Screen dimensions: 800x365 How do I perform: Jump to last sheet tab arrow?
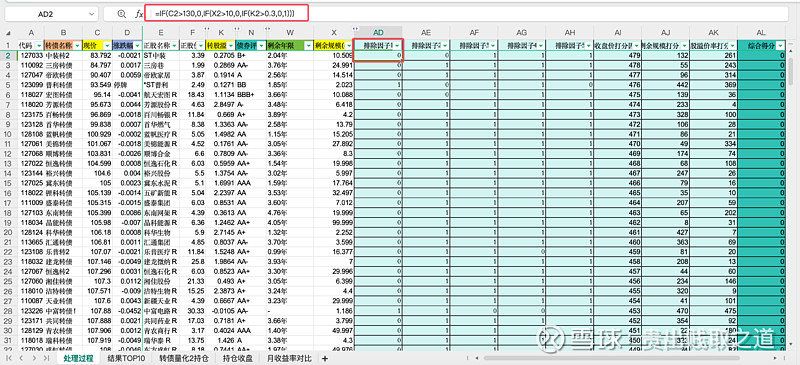coord(47,358)
